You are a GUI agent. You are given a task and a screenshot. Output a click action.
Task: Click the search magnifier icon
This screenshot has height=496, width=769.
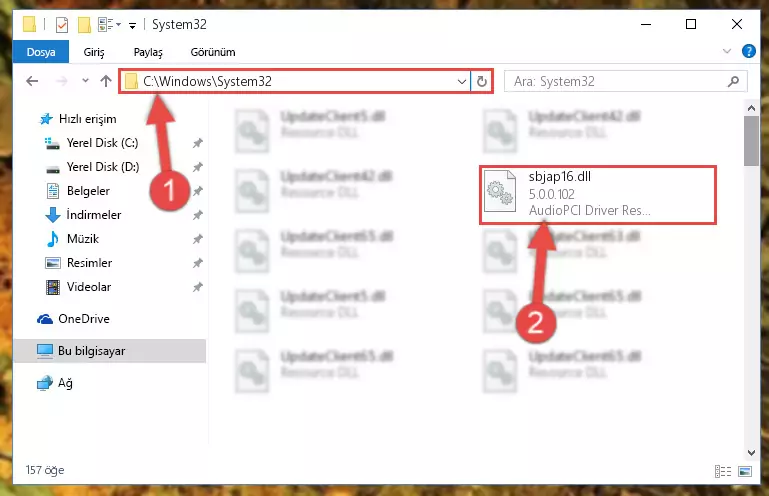pos(733,81)
